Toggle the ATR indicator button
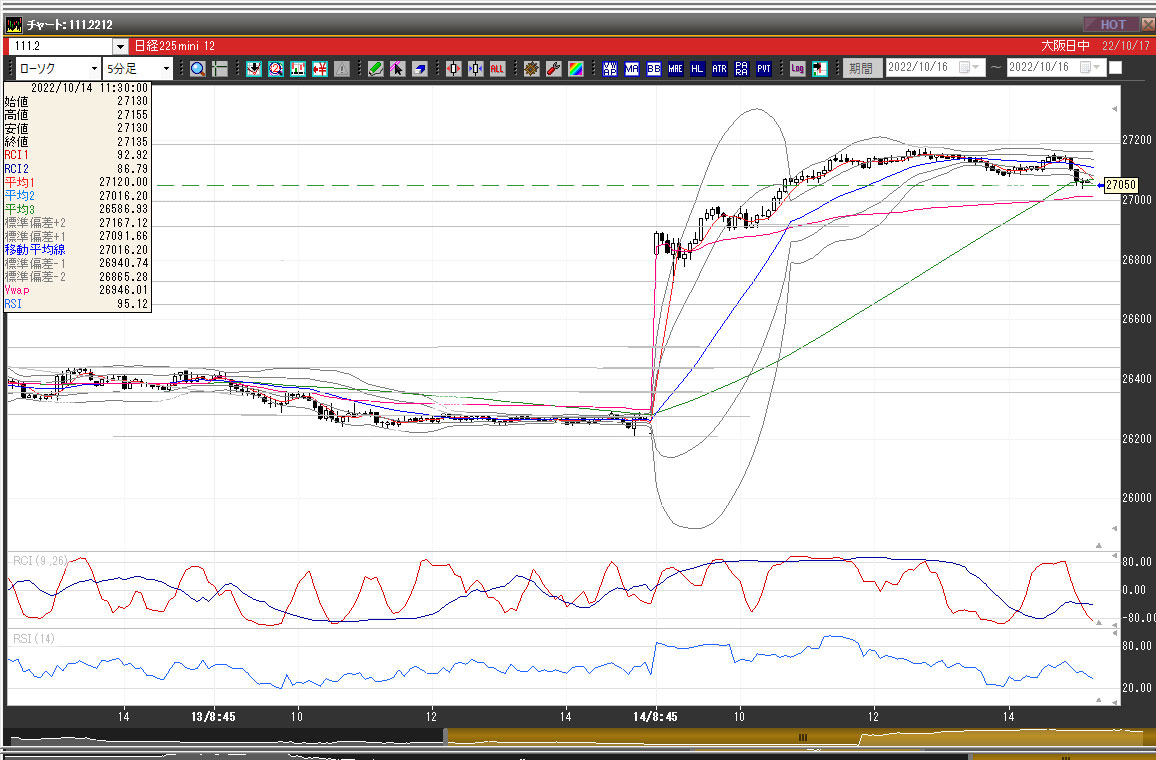 point(720,69)
